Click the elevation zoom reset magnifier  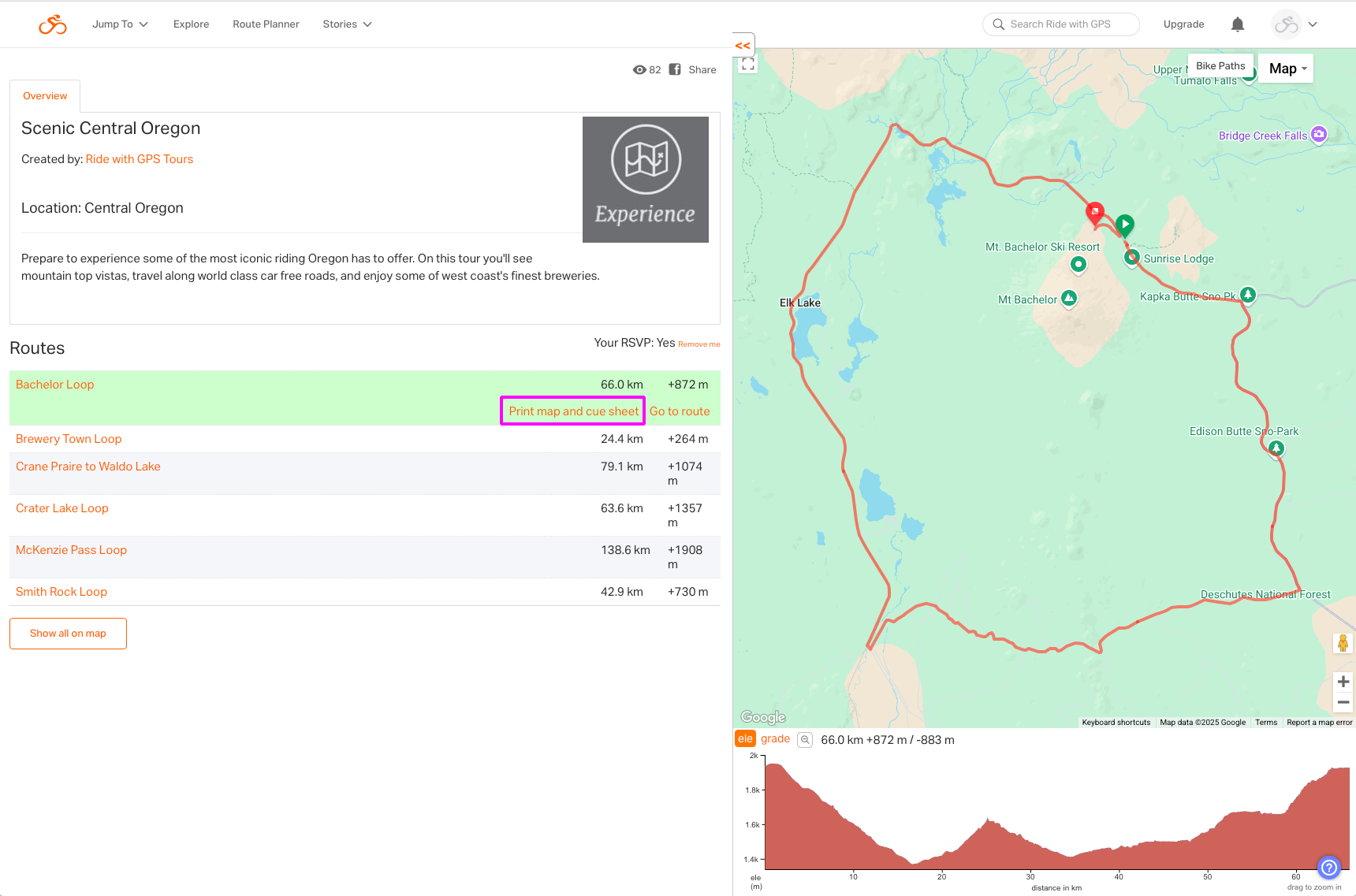point(805,739)
